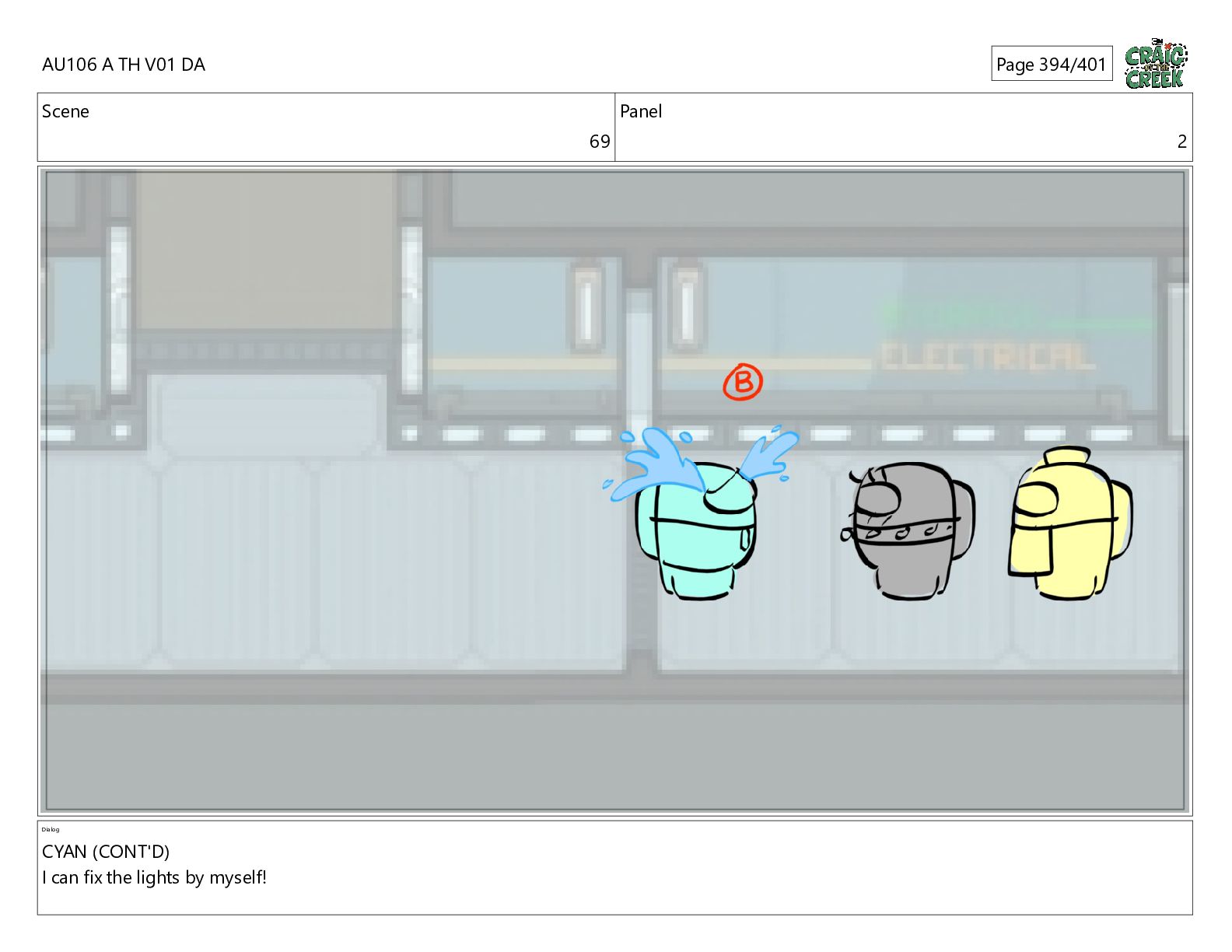
Task: Click the yellow crewmate character
Action: (x=1070, y=523)
